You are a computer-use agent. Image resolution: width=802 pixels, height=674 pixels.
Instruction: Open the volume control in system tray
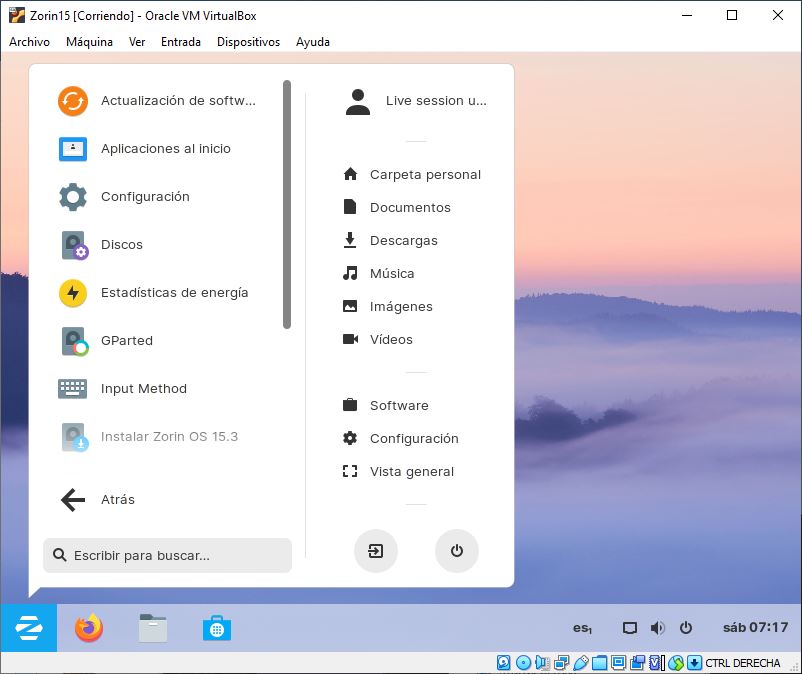pos(657,628)
